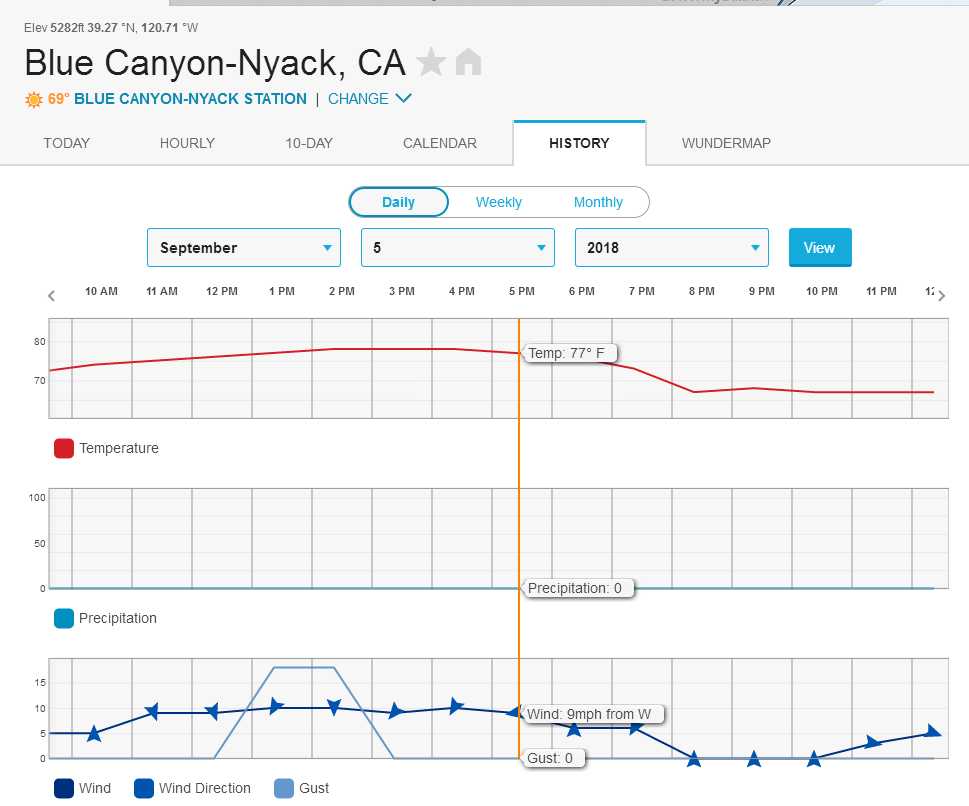Viewport: 969px width, 806px height.
Task: Open the Hourly tab
Action: point(187,143)
